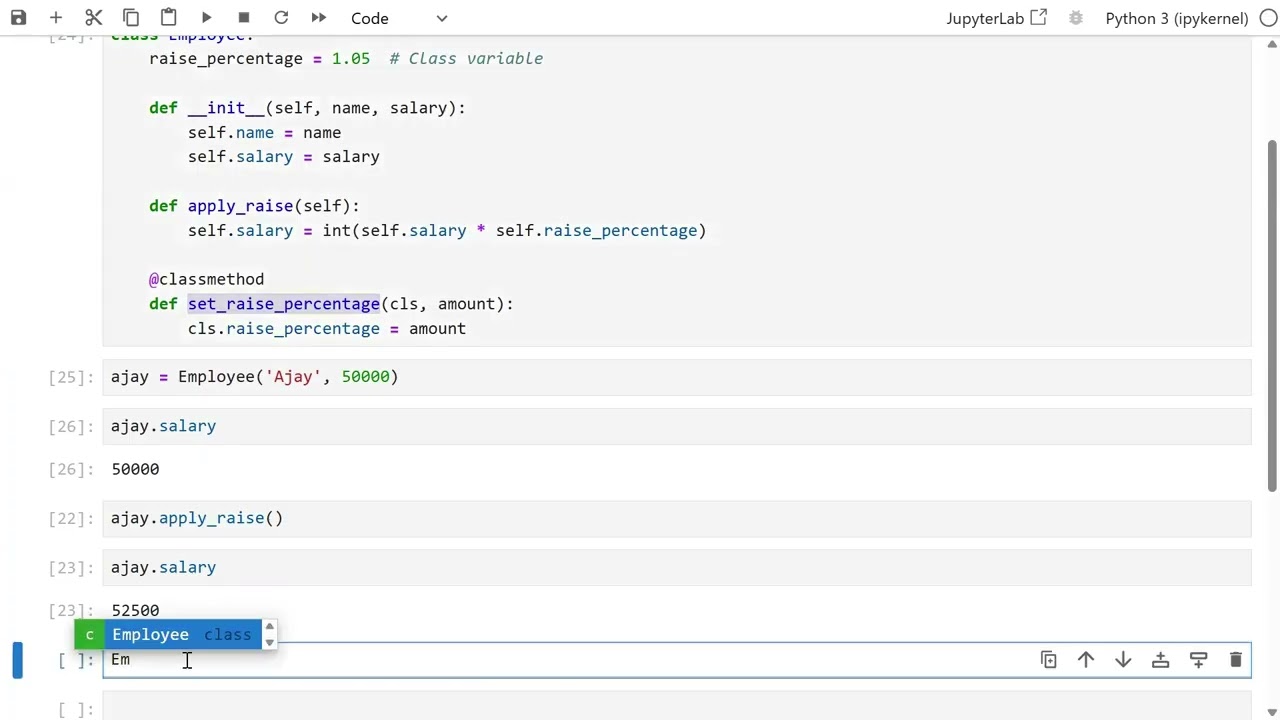Viewport: 1280px width, 720px height.
Task: Insert a cell above the active cell
Action: pos(1161,660)
